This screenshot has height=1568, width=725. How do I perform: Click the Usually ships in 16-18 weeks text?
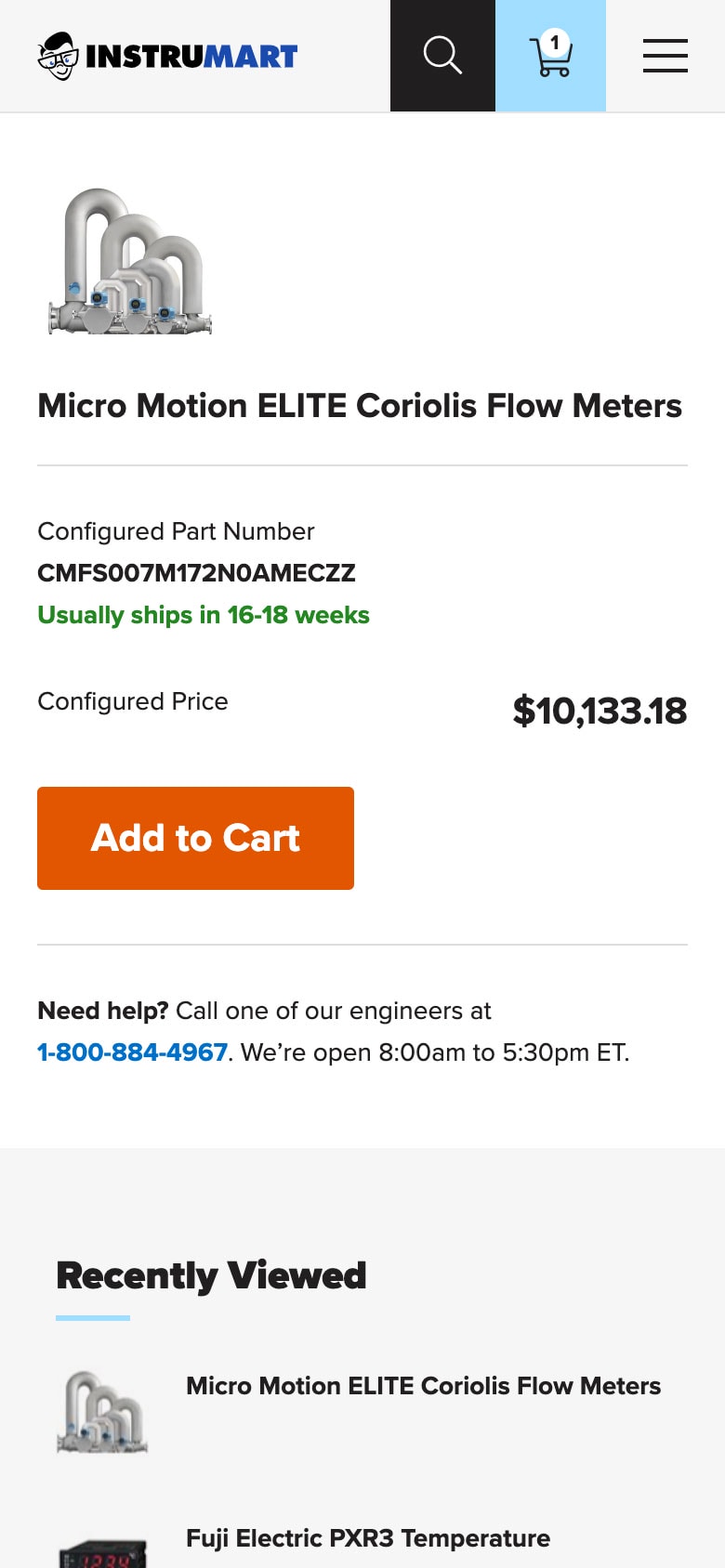pyautogui.click(x=204, y=615)
